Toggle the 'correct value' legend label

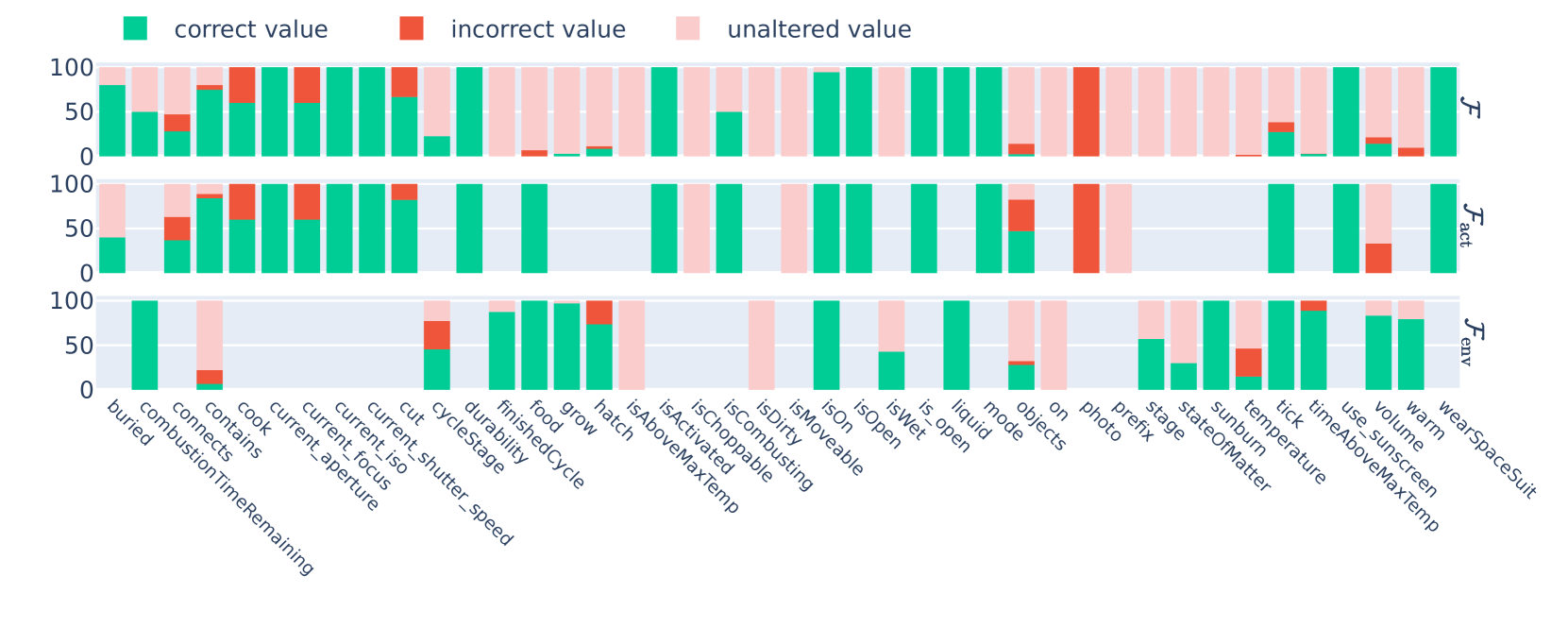click(x=250, y=30)
